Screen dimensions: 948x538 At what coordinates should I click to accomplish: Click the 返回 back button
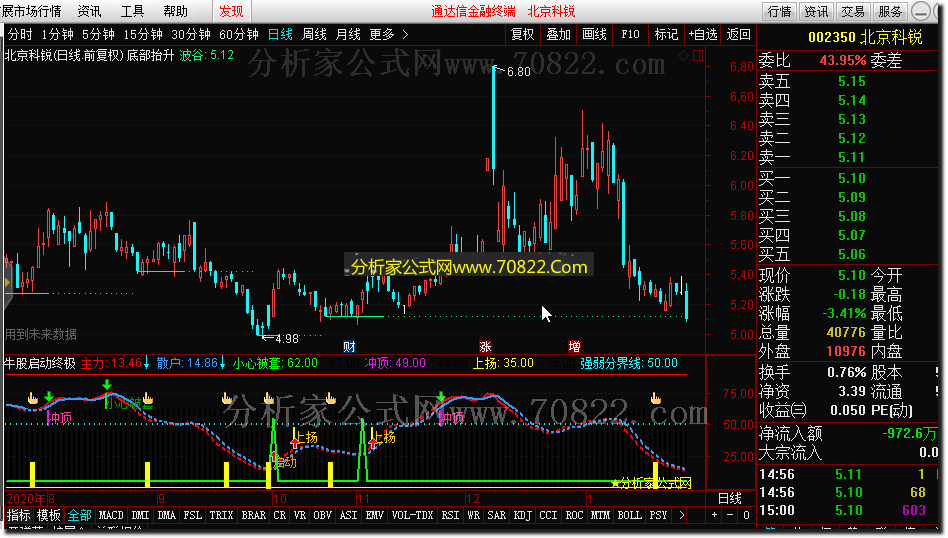(738, 34)
